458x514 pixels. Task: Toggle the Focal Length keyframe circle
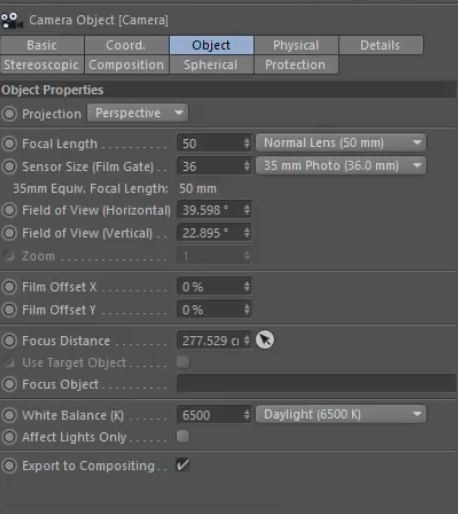click(9, 144)
